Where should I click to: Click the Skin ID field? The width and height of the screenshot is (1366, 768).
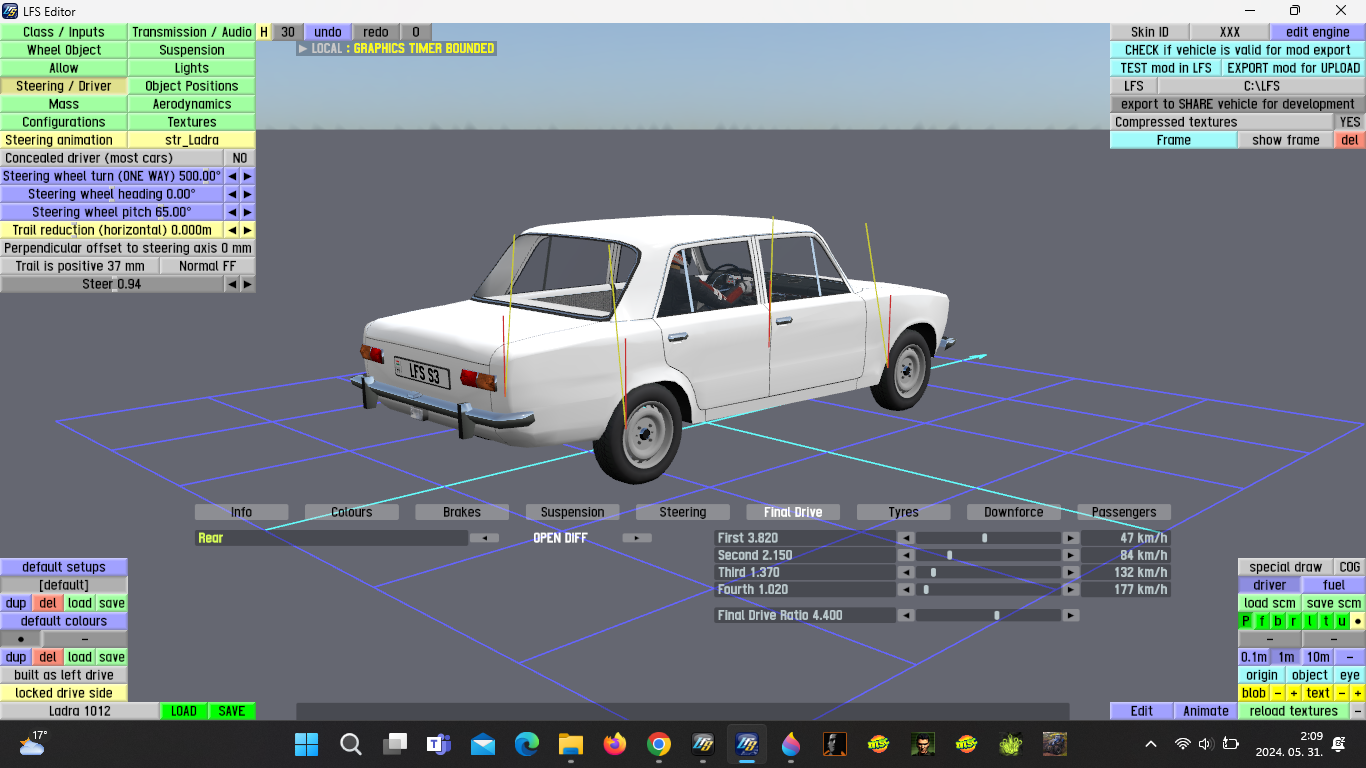point(1150,32)
